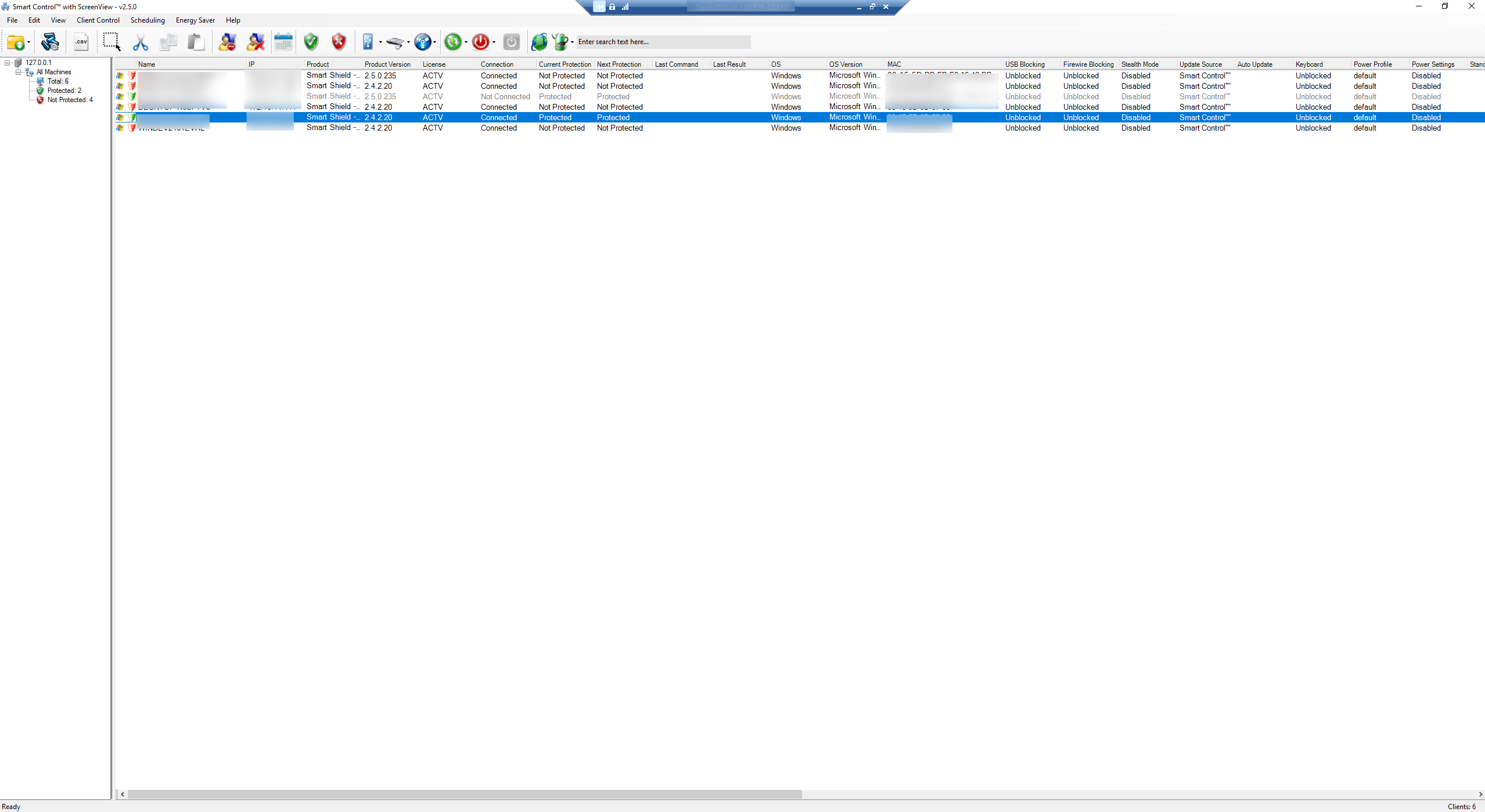Viewport: 1485px width, 812px height.
Task: Click the green shield protect icon
Action: [x=311, y=42]
